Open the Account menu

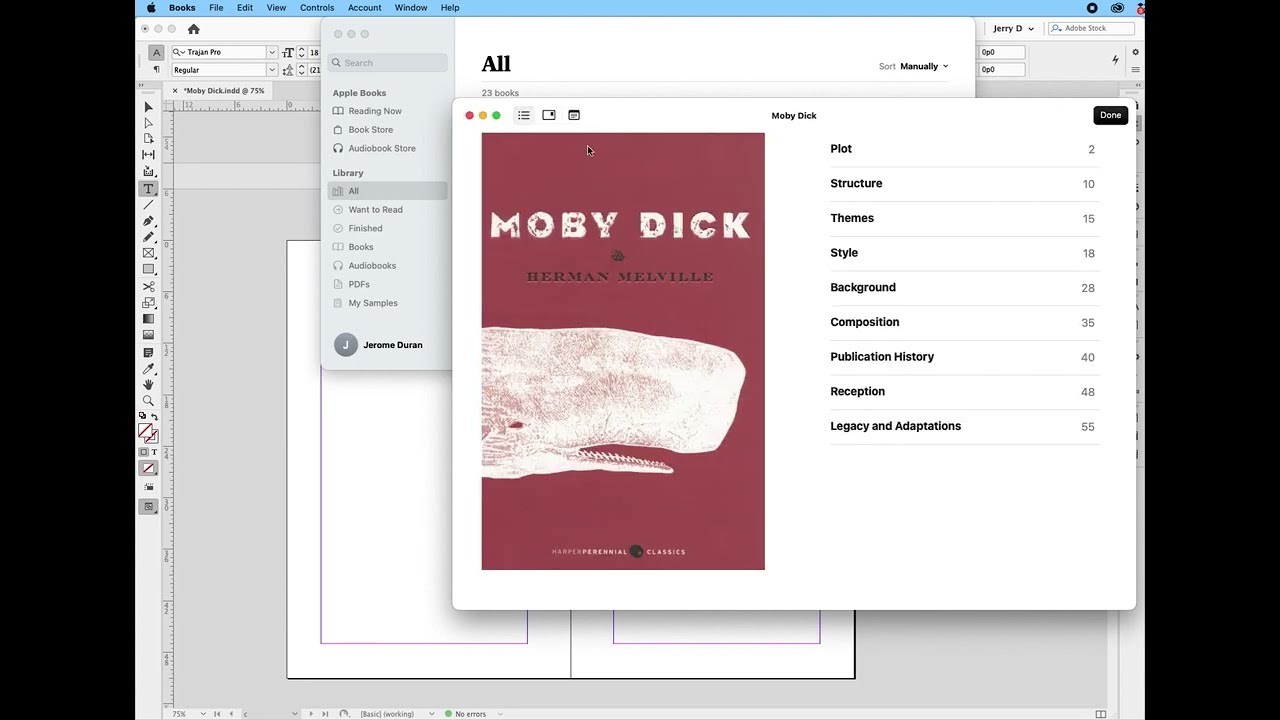coord(364,8)
